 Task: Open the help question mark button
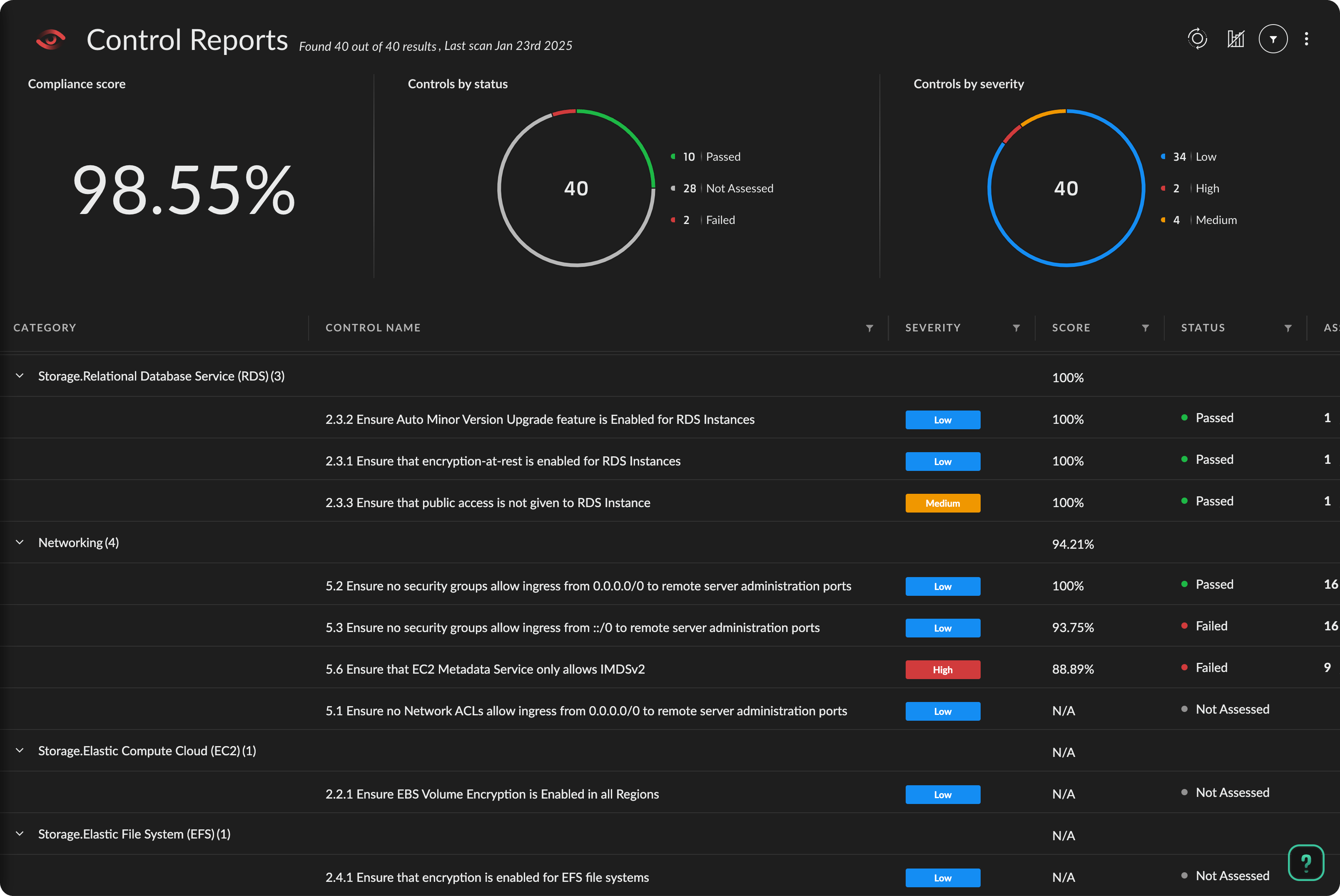click(1306, 862)
